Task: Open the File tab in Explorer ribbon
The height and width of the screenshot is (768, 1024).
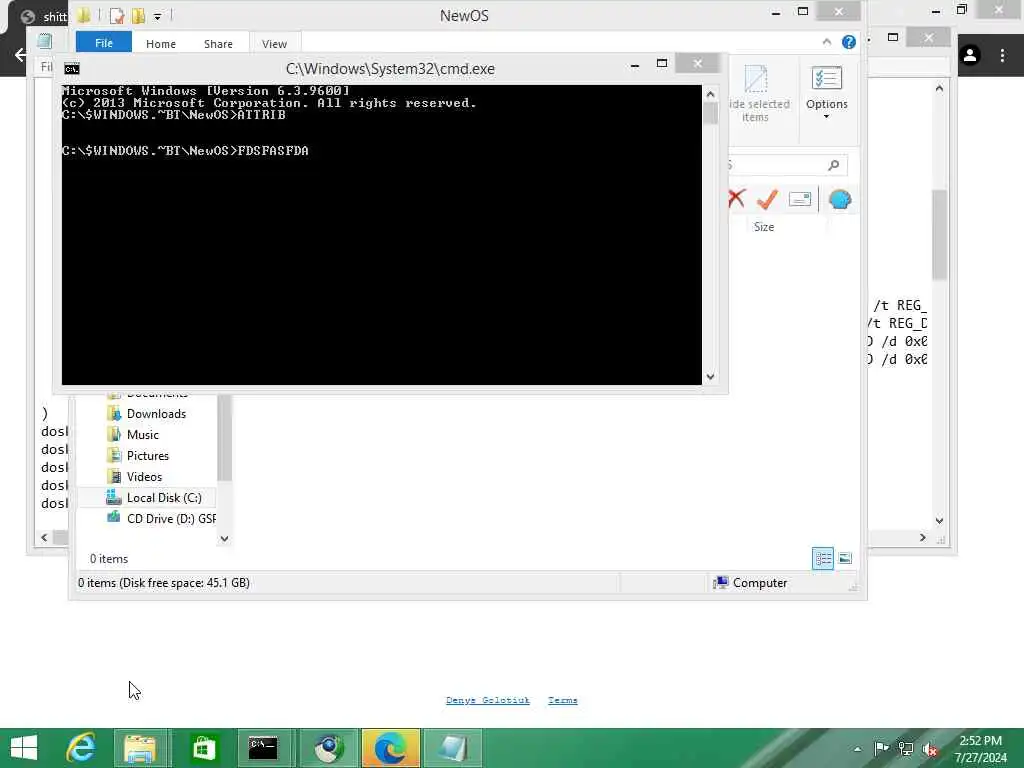Action: tap(104, 43)
